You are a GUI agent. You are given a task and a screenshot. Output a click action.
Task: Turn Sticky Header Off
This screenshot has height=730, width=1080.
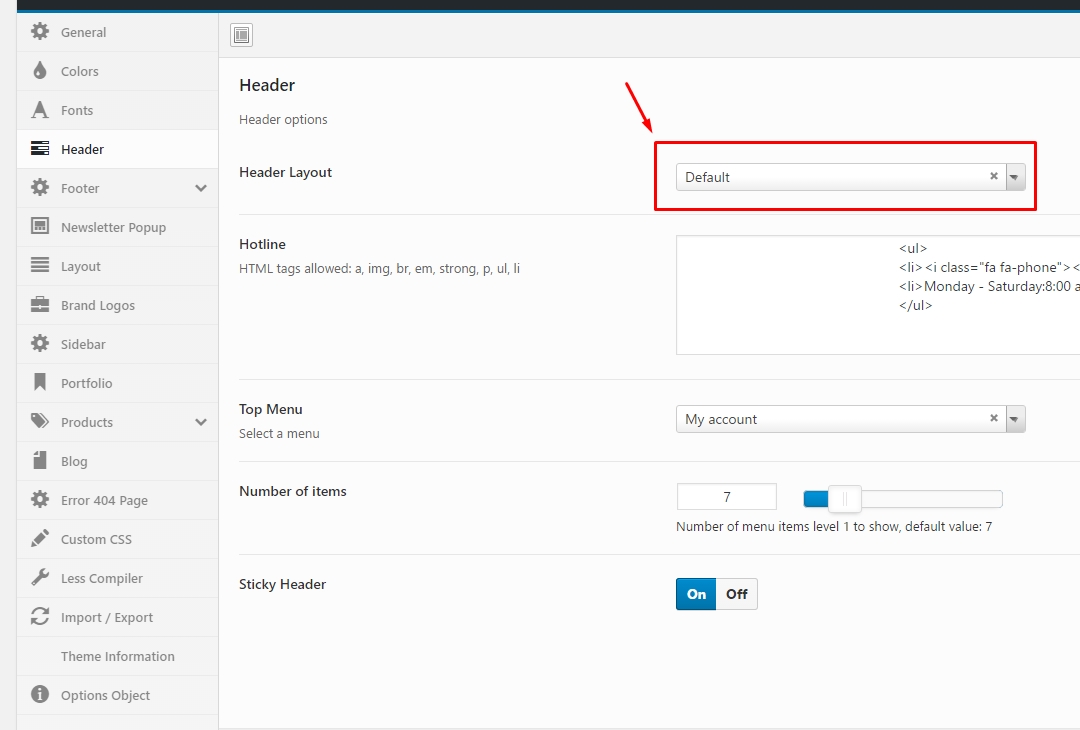(737, 594)
